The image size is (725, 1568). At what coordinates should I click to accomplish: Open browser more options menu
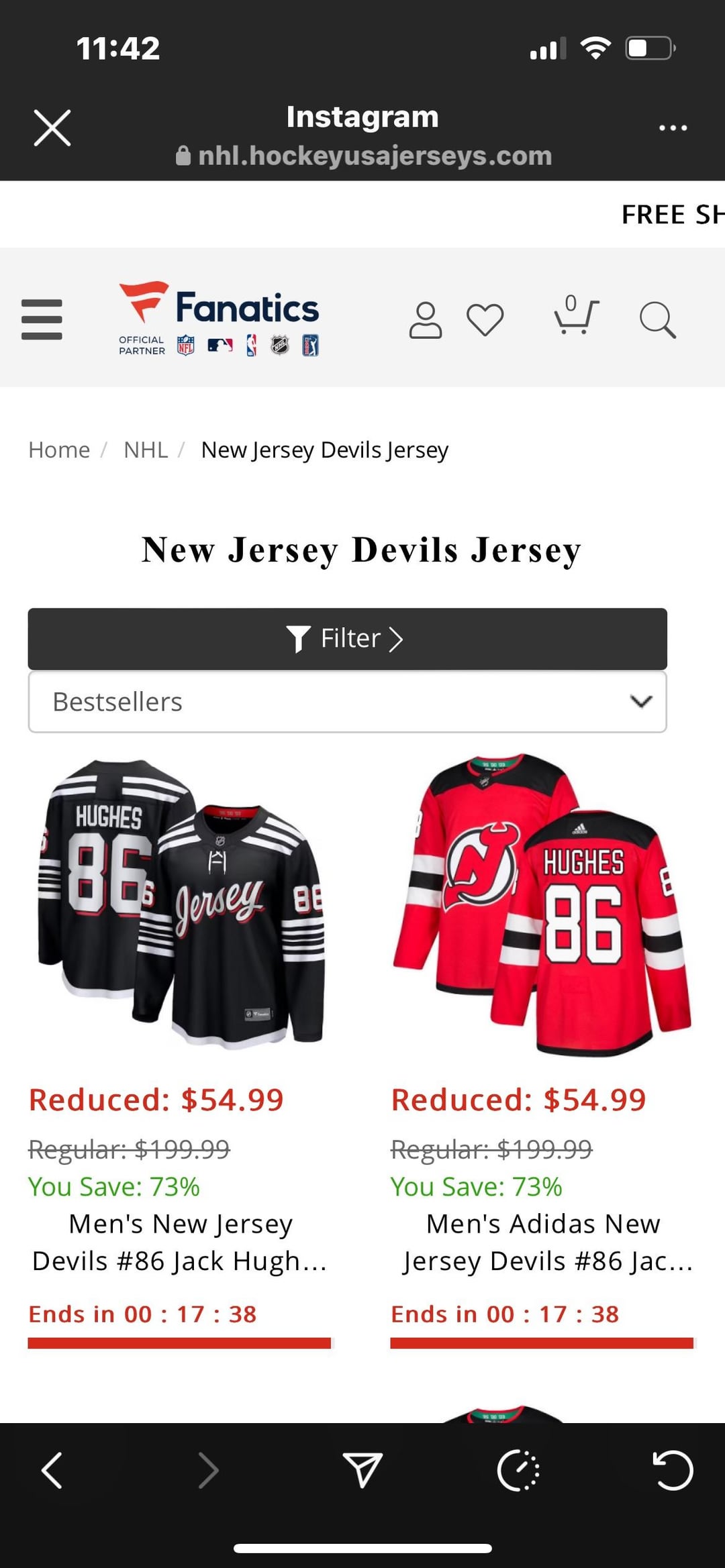tap(673, 127)
